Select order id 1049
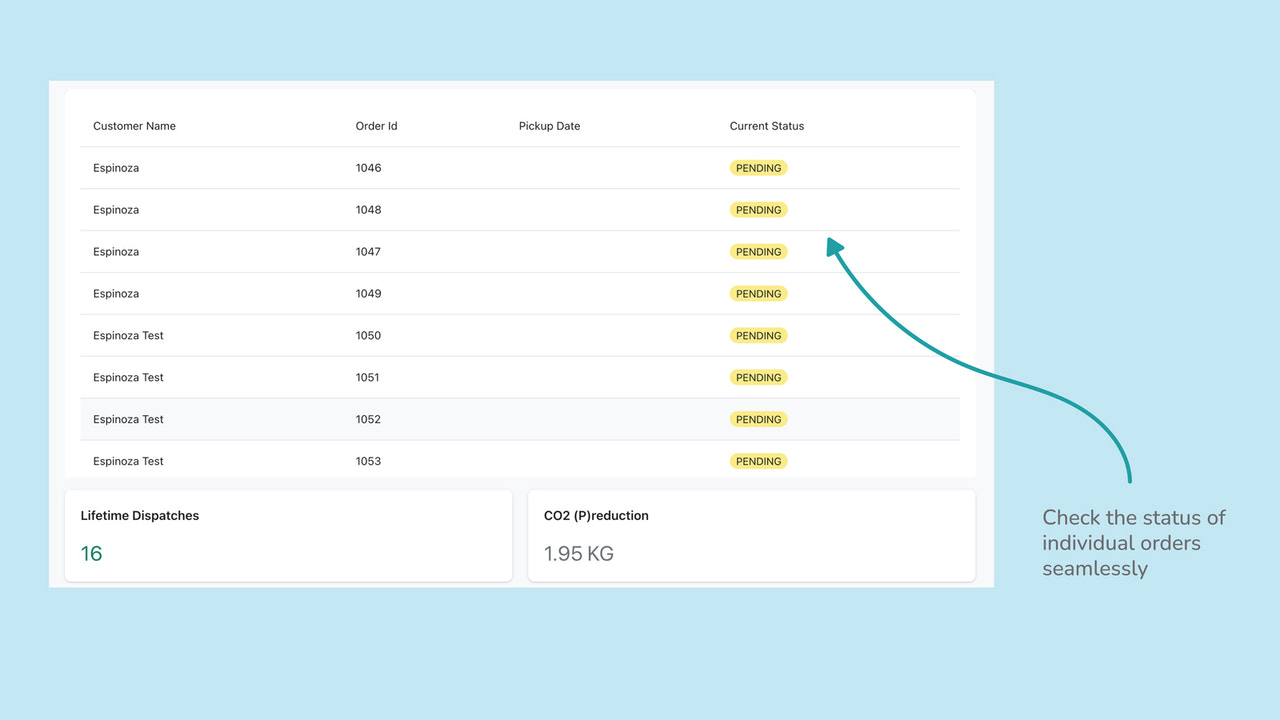The height and width of the screenshot is (720, 1280). click(x=368, y=294)
